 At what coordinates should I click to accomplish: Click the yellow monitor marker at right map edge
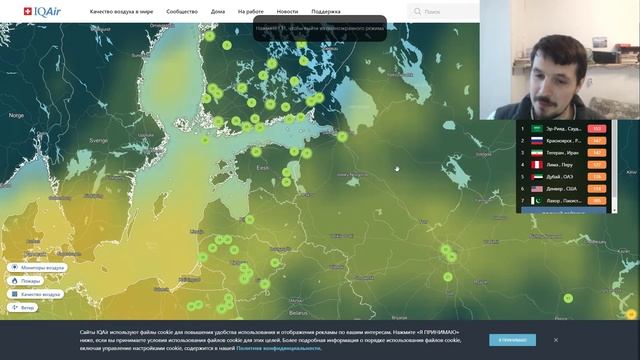[x=631, y=314]
